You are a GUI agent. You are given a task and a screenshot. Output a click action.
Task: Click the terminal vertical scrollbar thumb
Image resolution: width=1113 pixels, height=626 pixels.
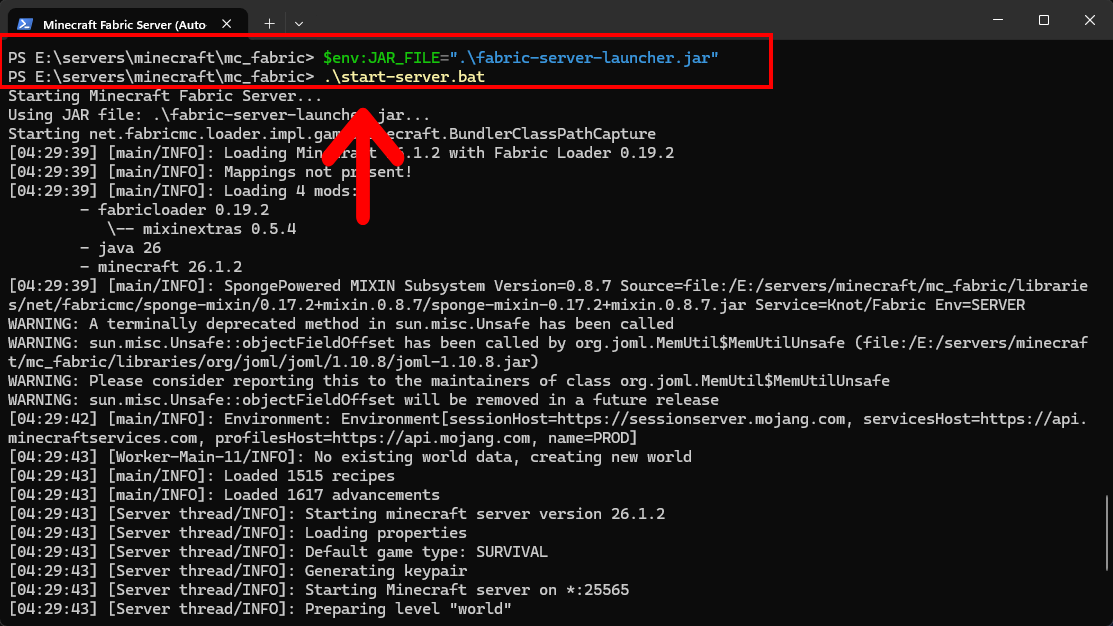tap(1107, 532)
